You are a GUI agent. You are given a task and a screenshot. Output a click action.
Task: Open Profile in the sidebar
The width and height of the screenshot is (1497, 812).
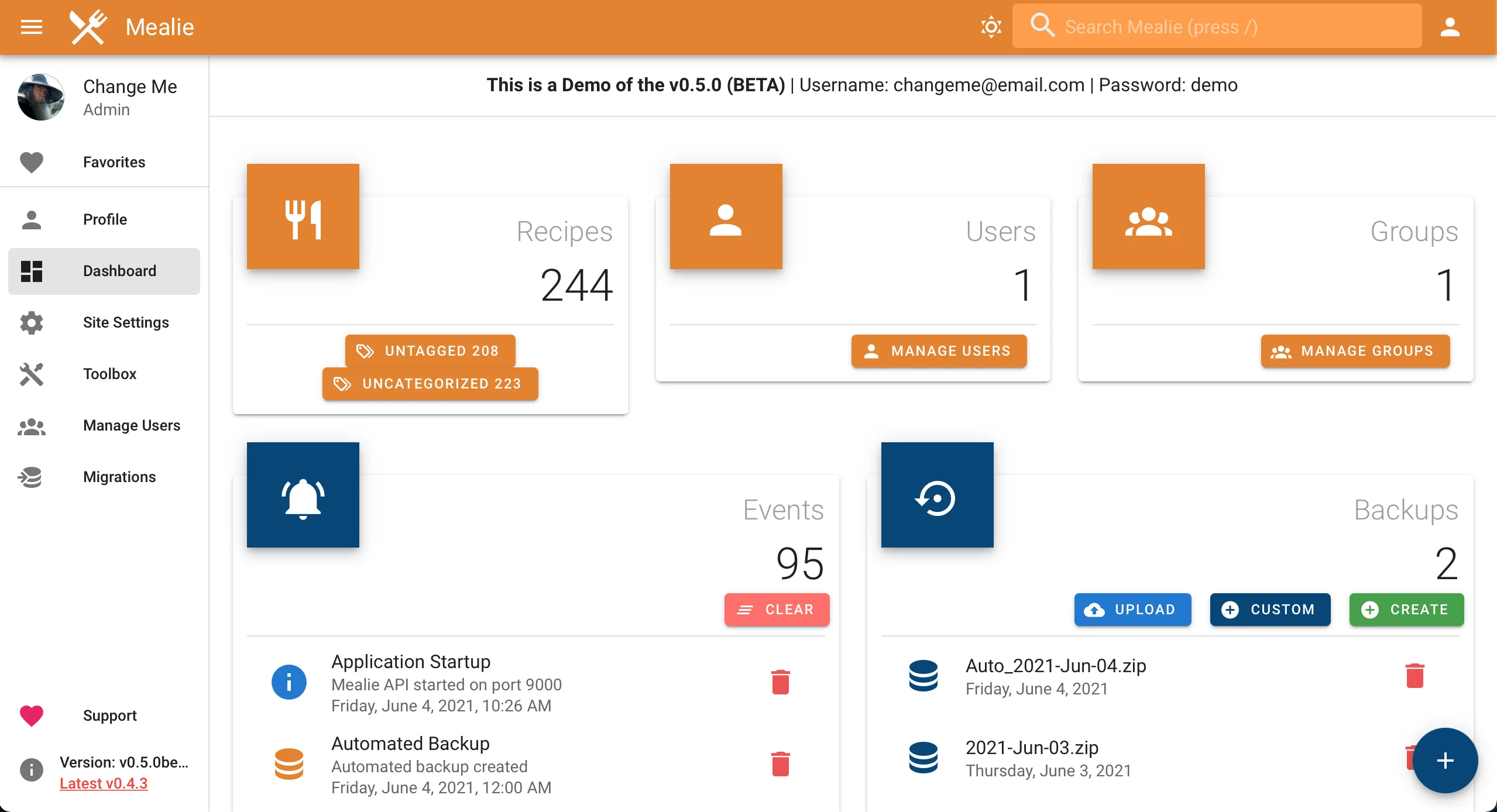coord(104,219)
